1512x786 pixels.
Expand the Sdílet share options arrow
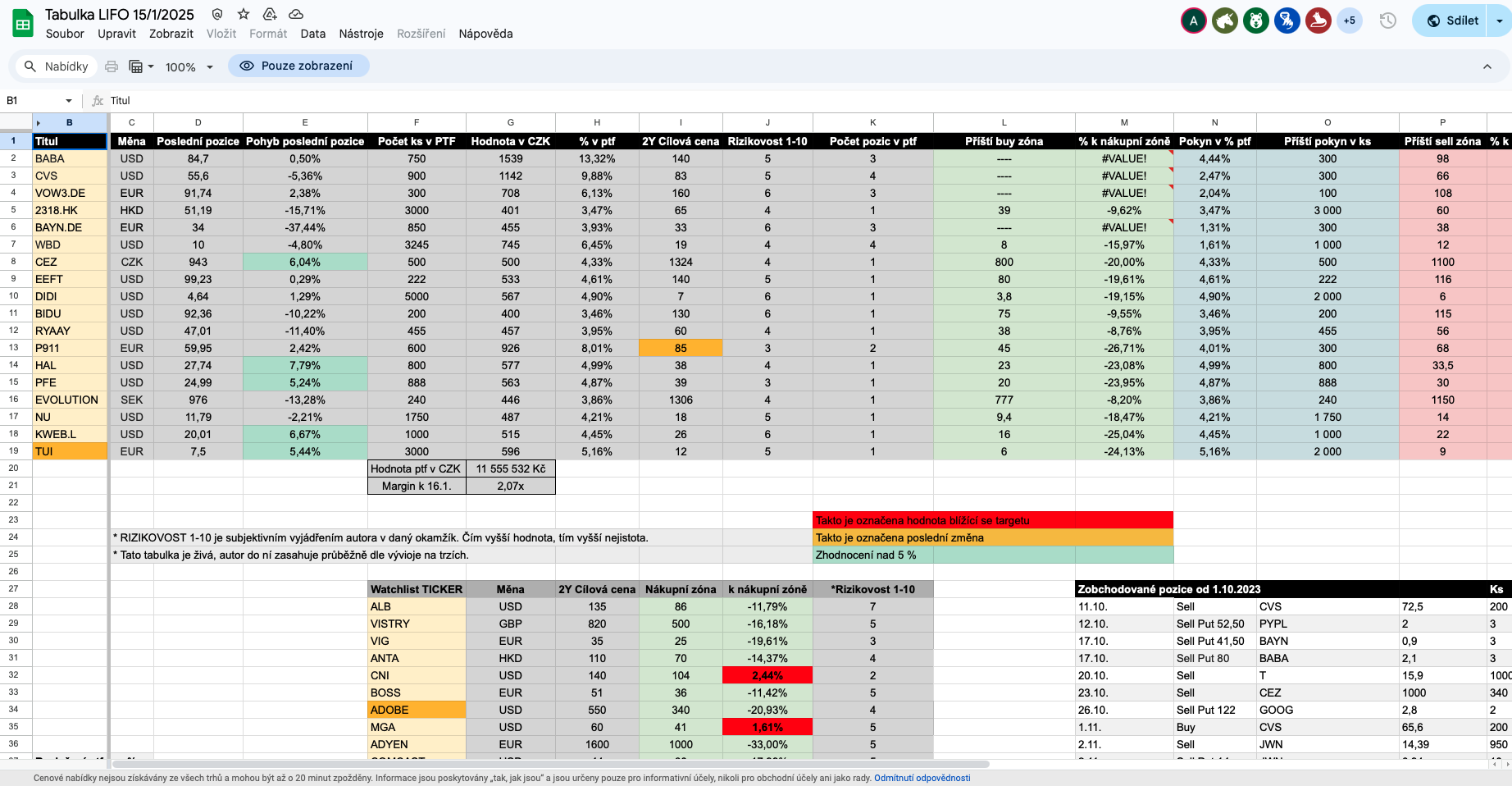[1499, 21]
